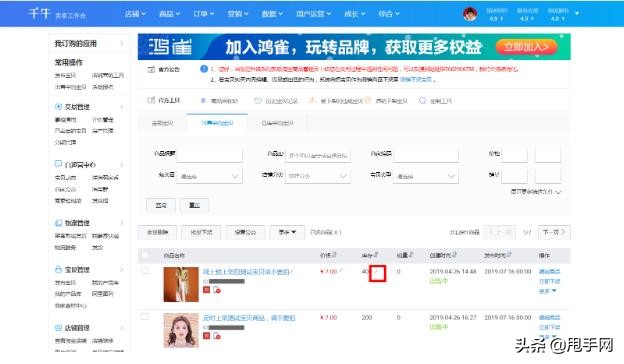Open the 成长 top menu
This screenshot has width=624, height=364.
354,14
